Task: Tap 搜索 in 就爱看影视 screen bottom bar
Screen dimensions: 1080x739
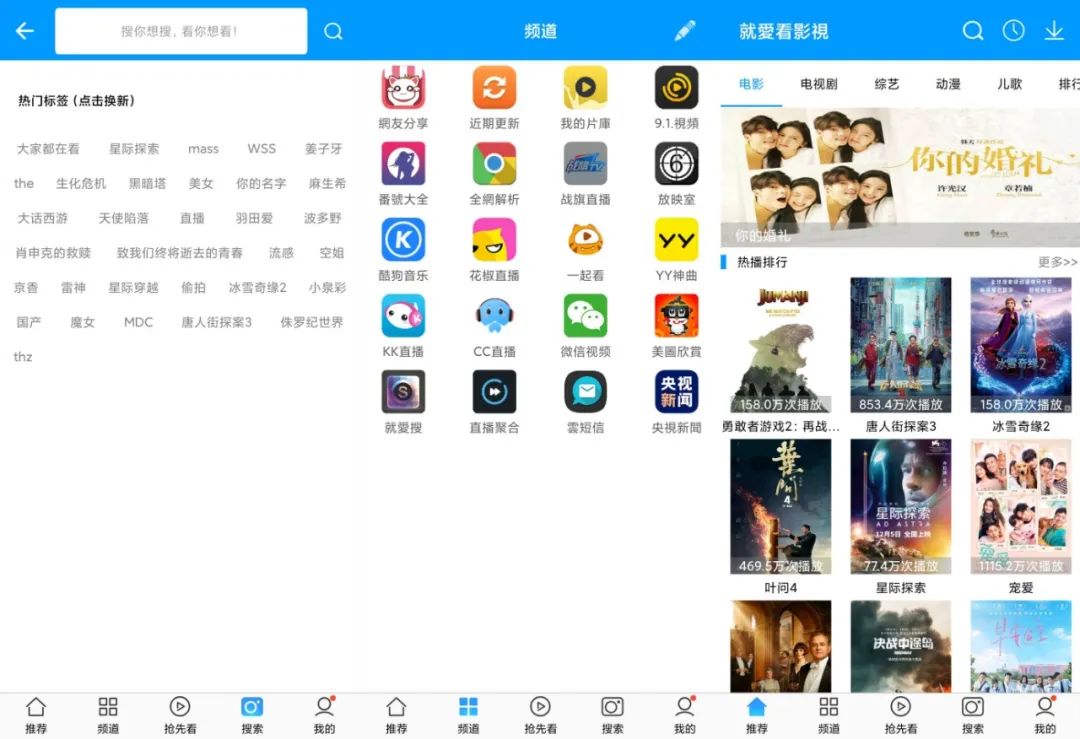Action: click(x=973, y=716)
